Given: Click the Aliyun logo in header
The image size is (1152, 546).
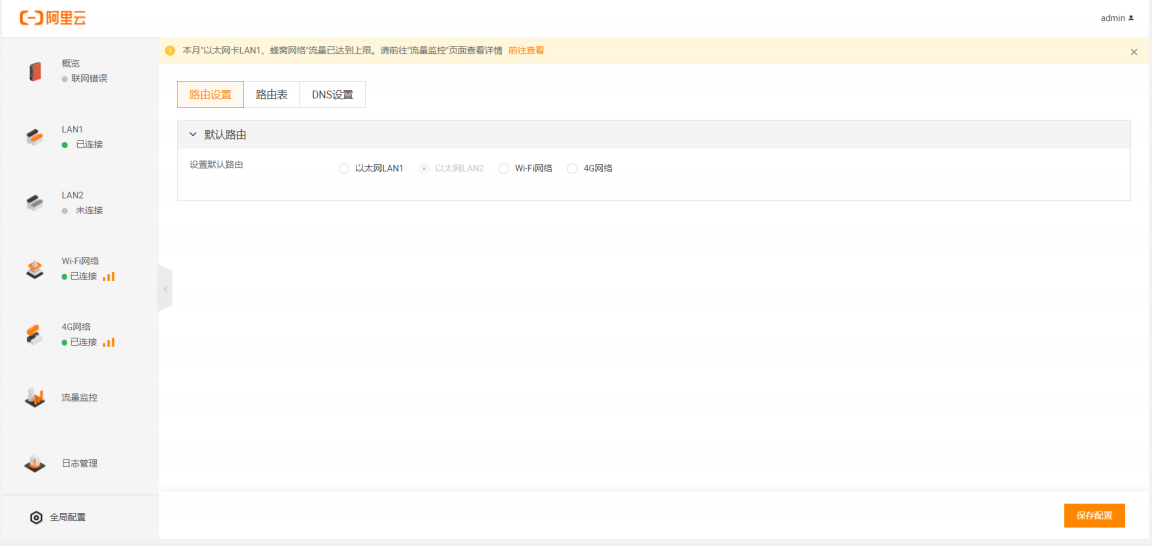Looking at the screenshot, I should (52, 18).
